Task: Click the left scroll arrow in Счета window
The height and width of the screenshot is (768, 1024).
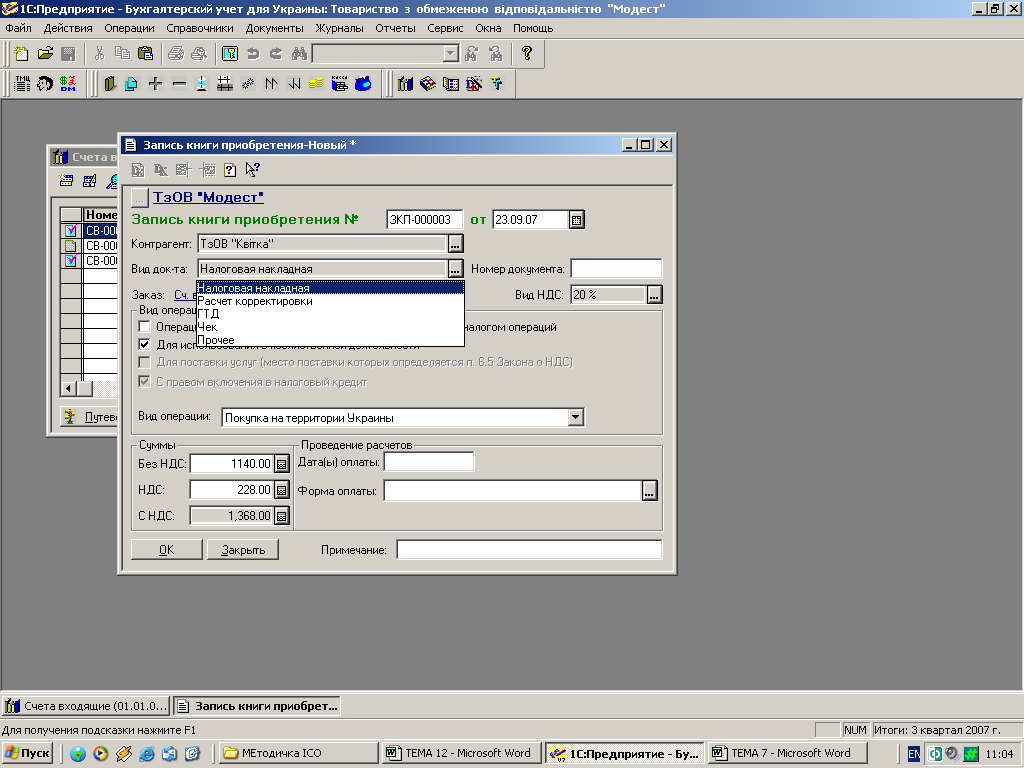Action: pyautogui.click(x=69, y=388)
